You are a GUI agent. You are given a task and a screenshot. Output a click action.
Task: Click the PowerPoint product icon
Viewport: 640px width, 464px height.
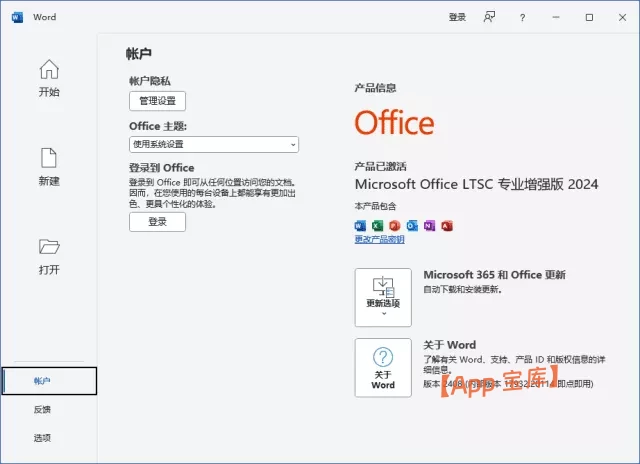click(x=395, y=226)
